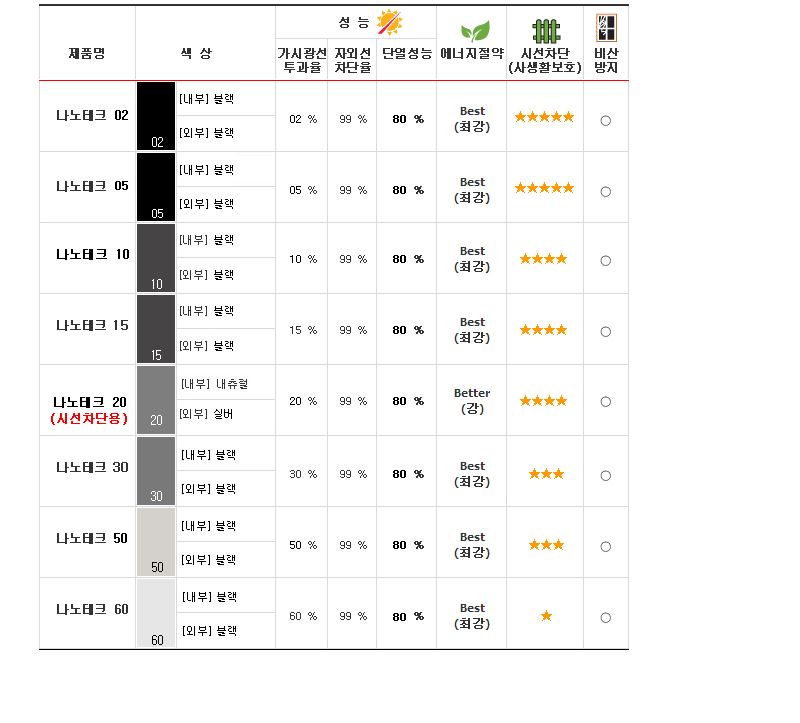
Task: Click the 가시광선 투과율 column header
Action: [x=302, y=60]
